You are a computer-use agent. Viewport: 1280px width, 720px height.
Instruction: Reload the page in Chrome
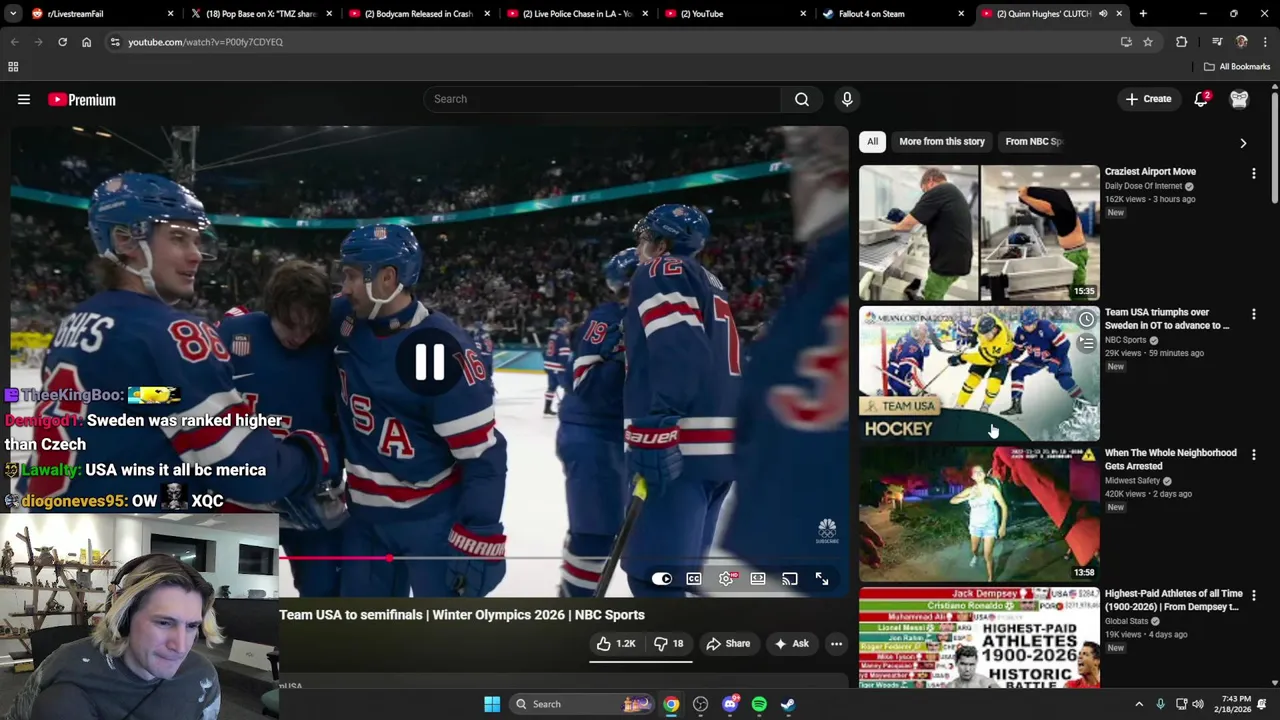click(62, 42)
